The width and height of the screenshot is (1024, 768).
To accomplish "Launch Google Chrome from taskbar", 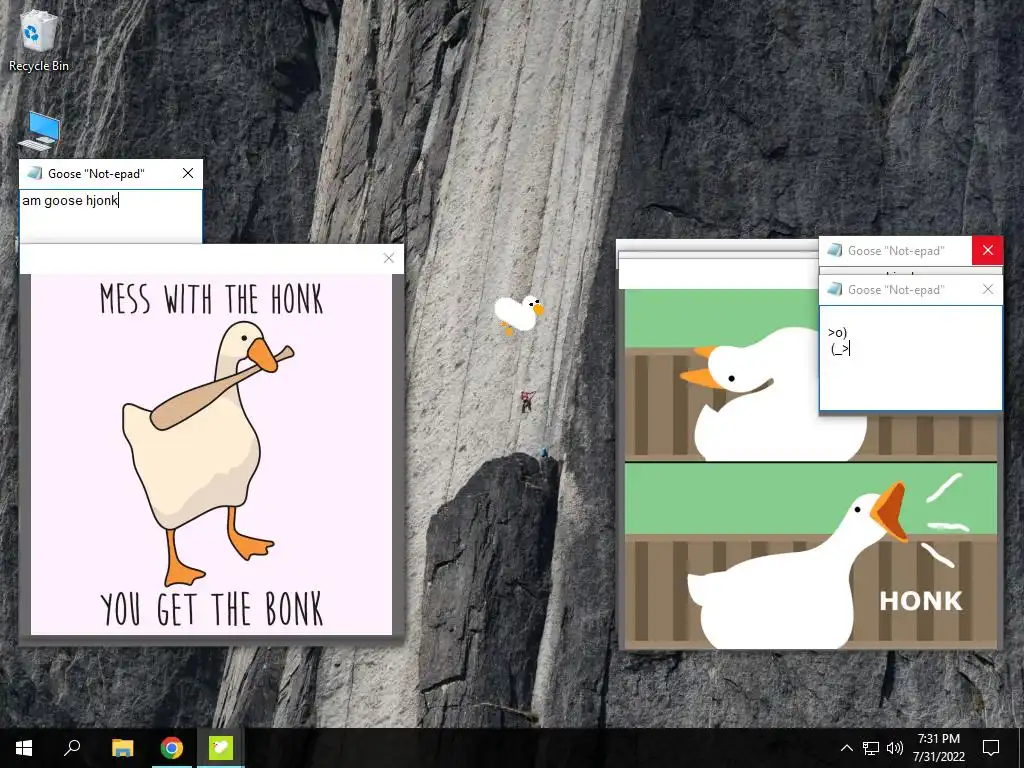I will [171, 748].
